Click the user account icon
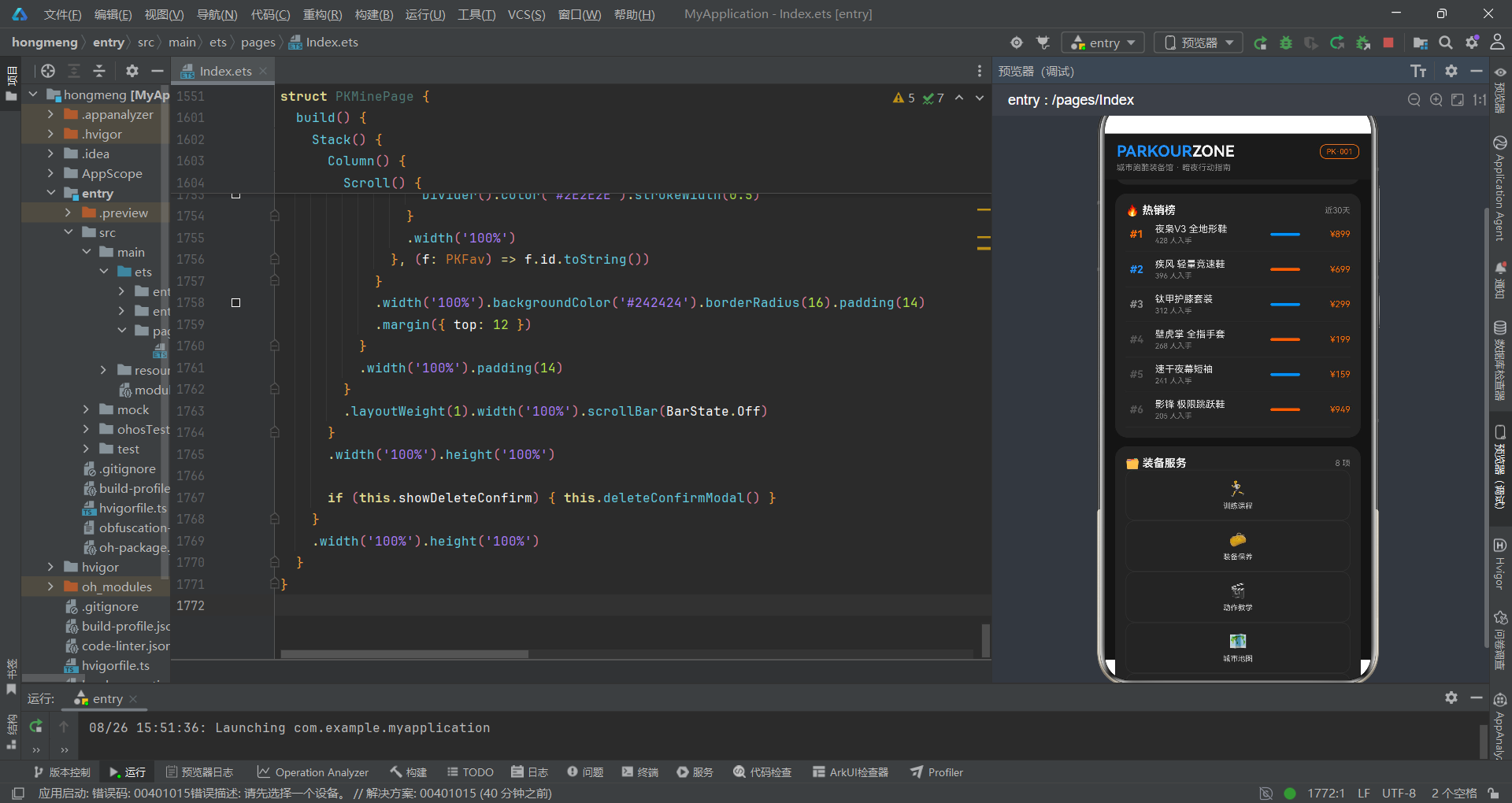 (x=1498, y=43)
